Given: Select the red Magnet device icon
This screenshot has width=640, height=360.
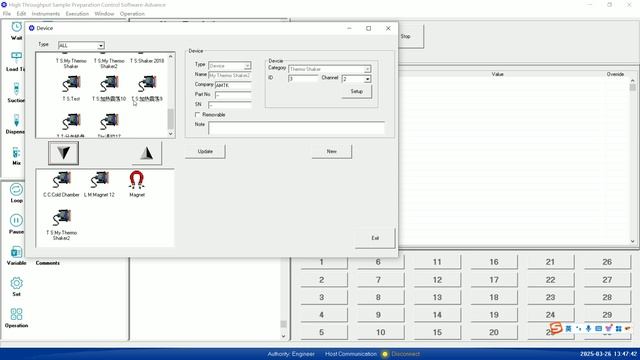Looking at the screenshot, I should coord(137,180).
